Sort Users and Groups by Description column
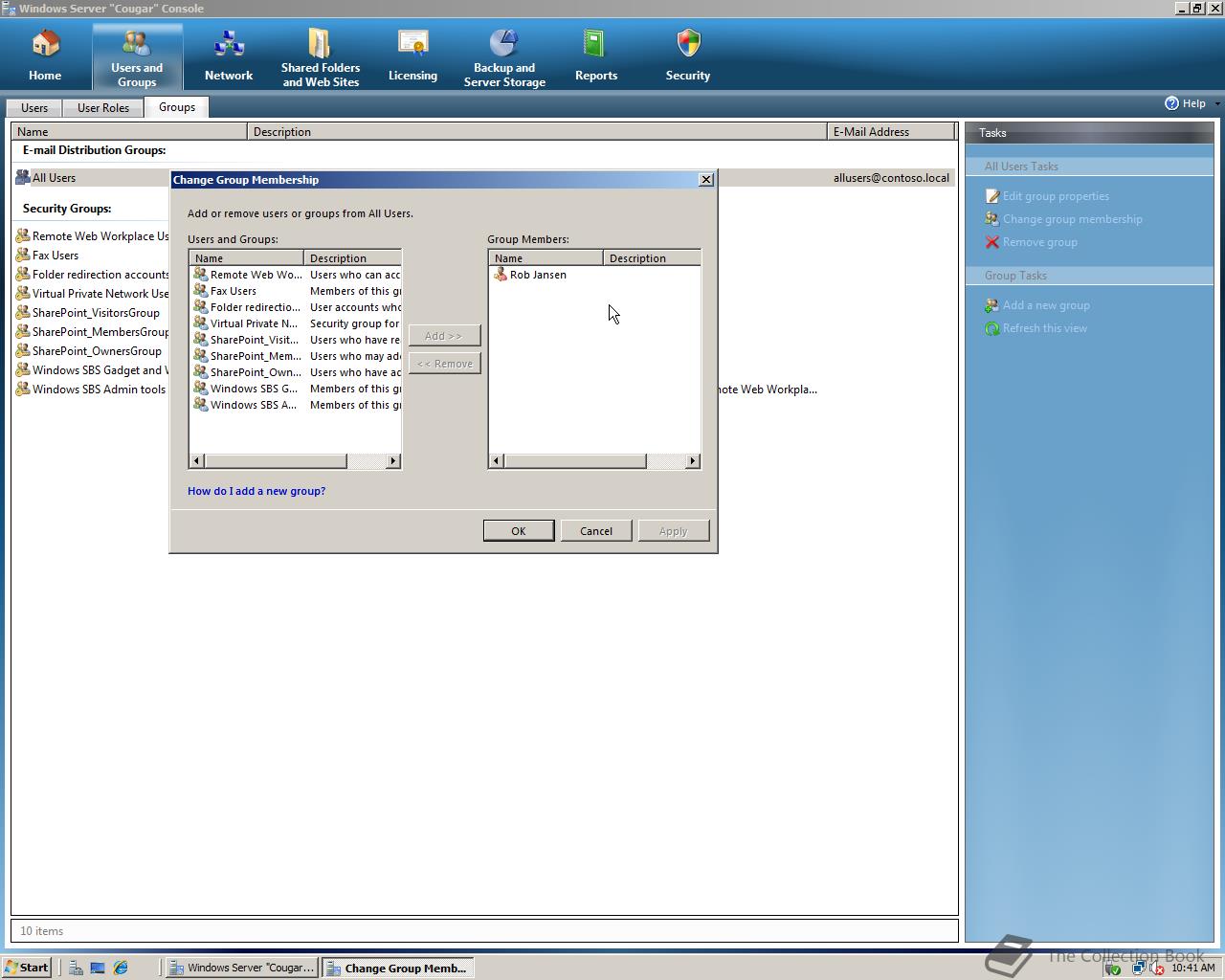 pos(352,258)
